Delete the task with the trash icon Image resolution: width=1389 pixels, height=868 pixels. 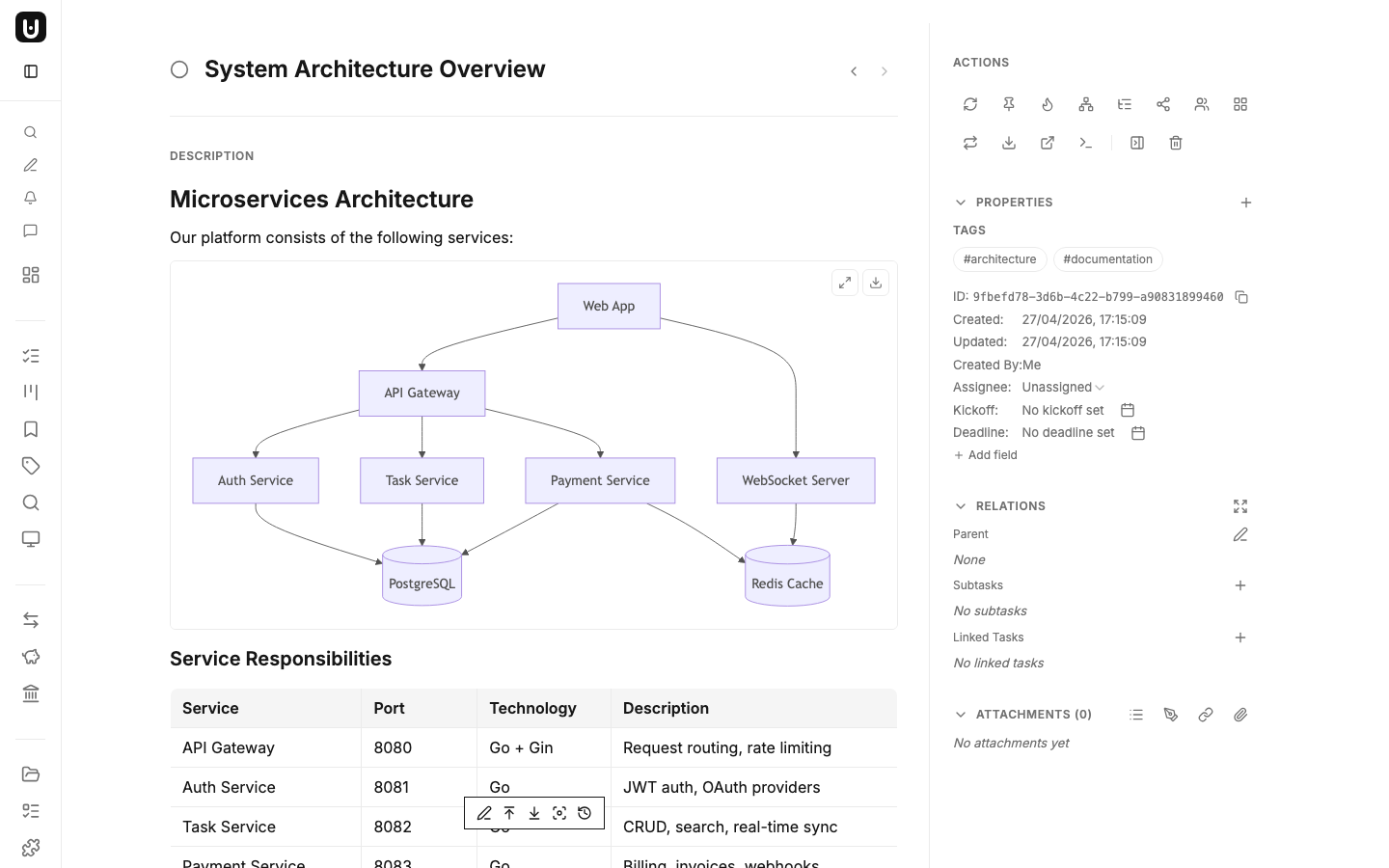[x=1175, y=143]
